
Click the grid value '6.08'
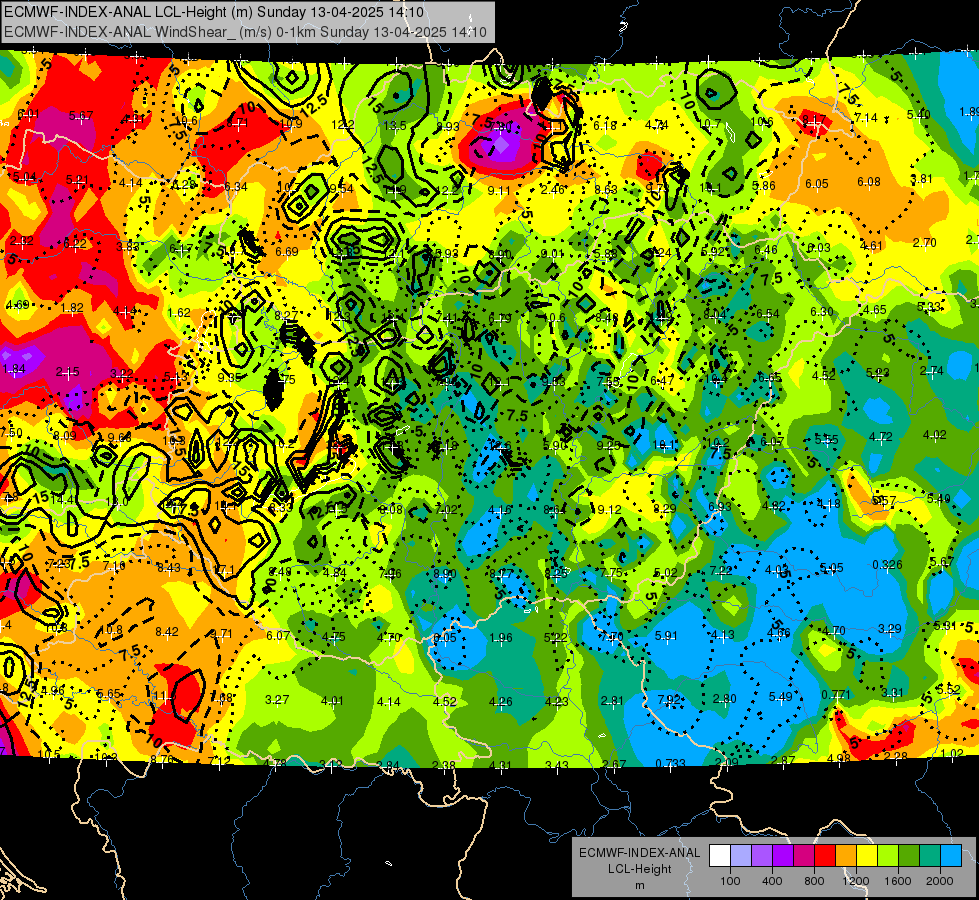point(868,182)
